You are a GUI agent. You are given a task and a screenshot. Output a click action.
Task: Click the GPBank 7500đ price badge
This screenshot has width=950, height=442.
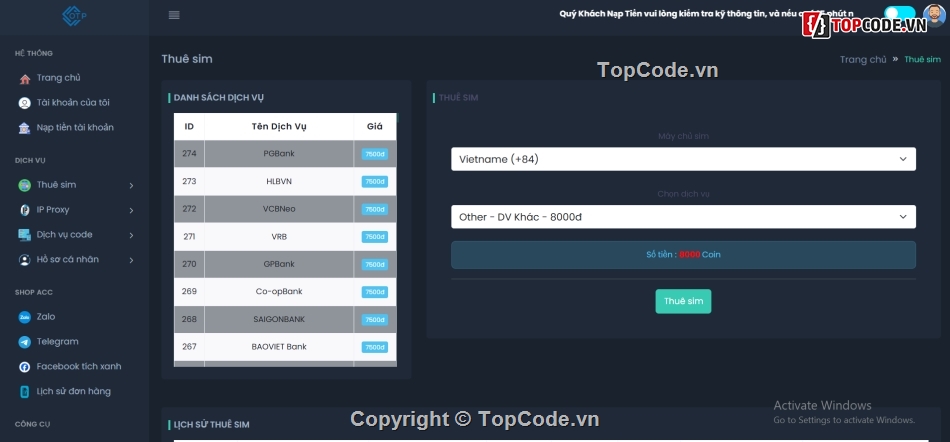[375, 265]
